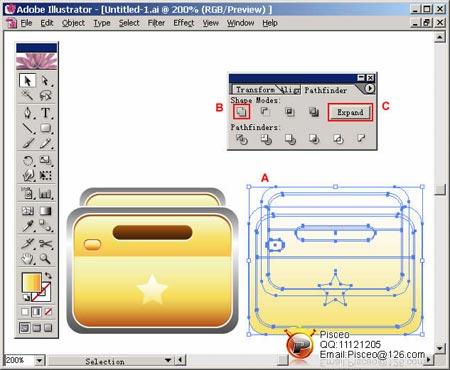This screenshot has height=370, width=450.
Task: Select the Eyedropper tool
Action: [x=27, y=226]
